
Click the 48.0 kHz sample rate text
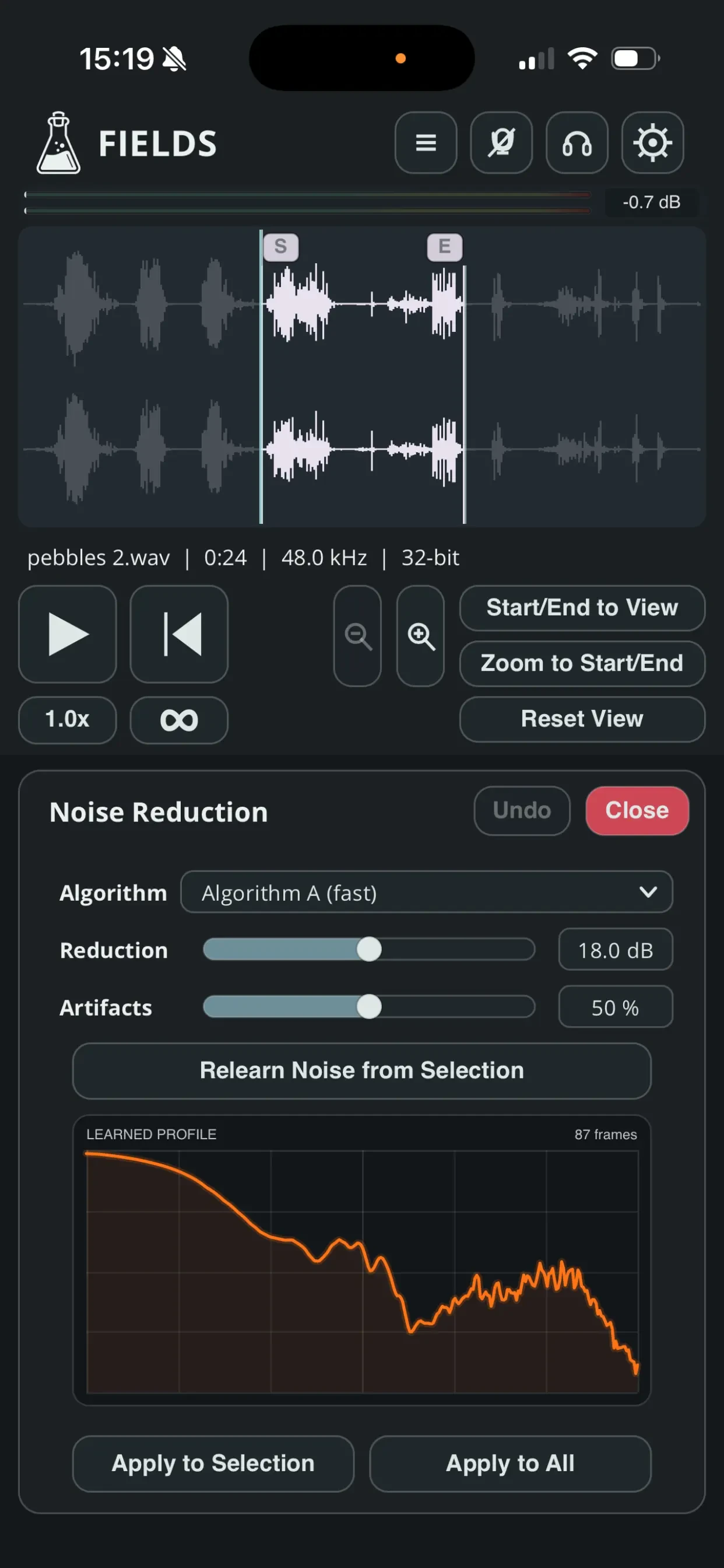click(x=324, y=558)
